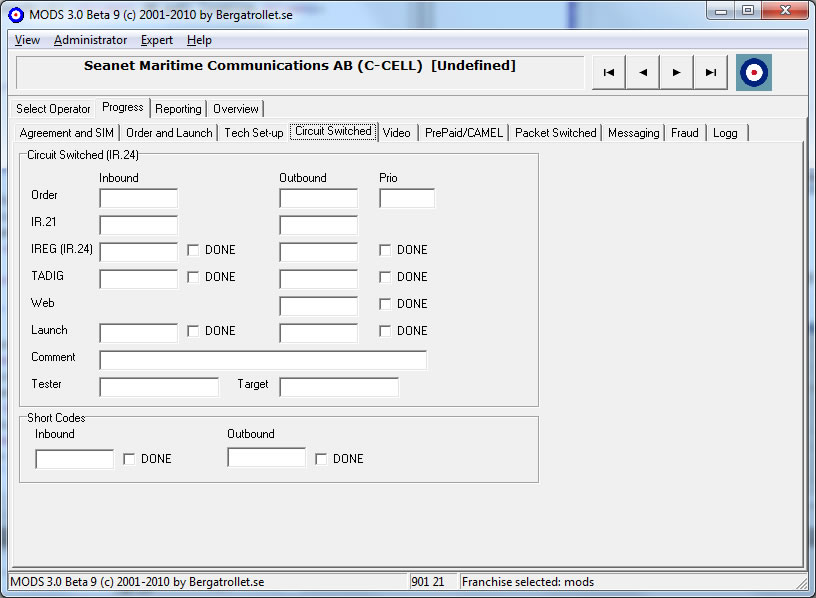Tick the outbound TADIG DONE checkbox
The image size is (816, 598).
pos(385,277)
